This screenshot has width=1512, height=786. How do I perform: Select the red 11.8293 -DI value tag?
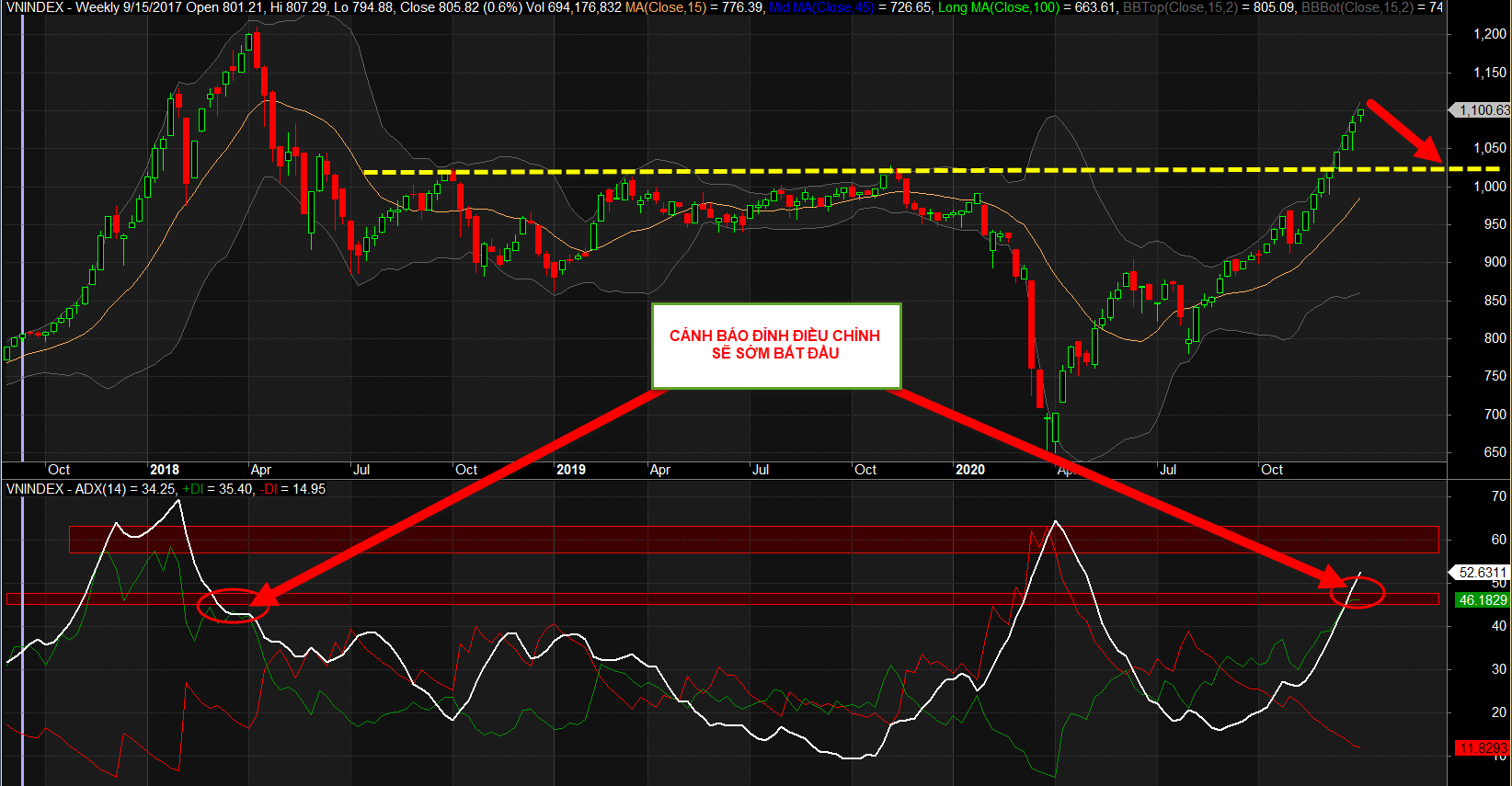click(1482, 748)
